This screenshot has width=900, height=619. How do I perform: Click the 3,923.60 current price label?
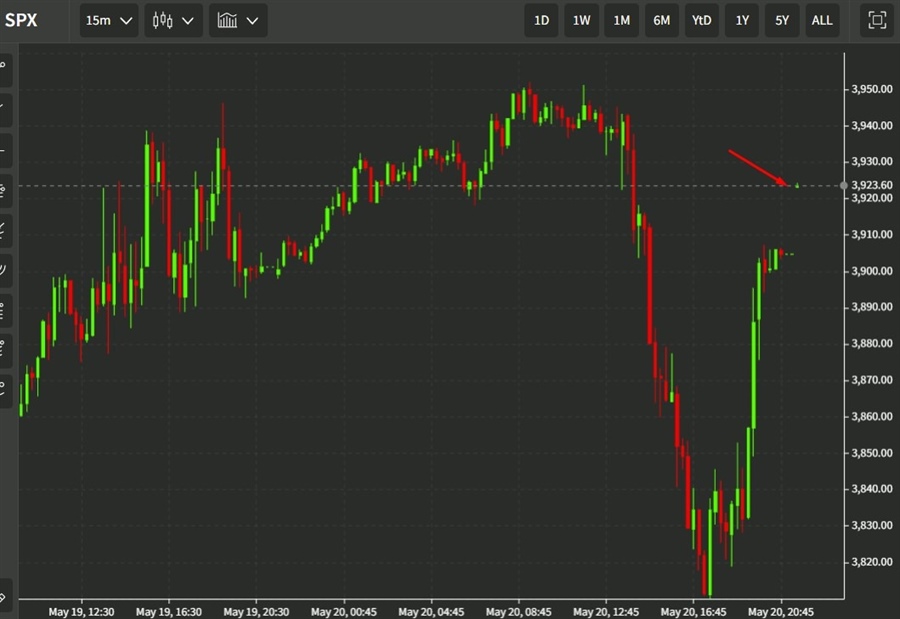(x=872, y=185)
